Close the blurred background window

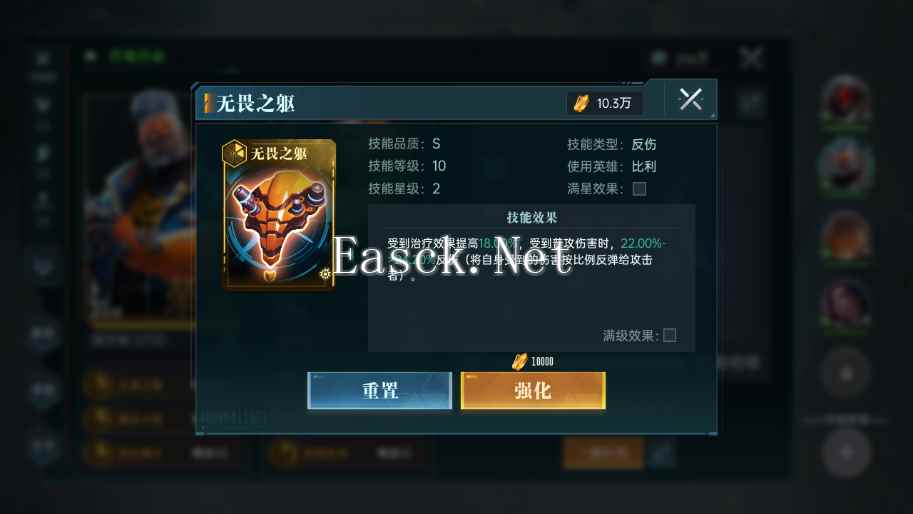click(751, 58)
